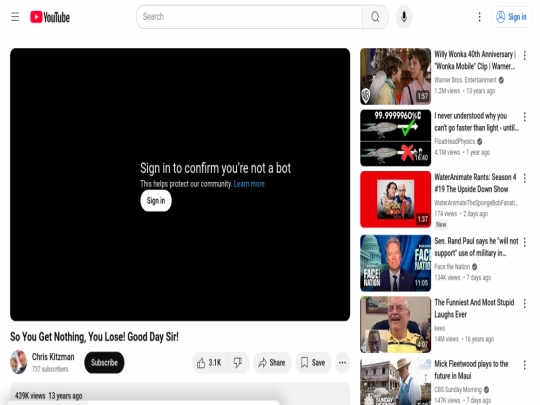Click the '439K views 13 years ago' description
540x405 pixels.
(49, 396)
